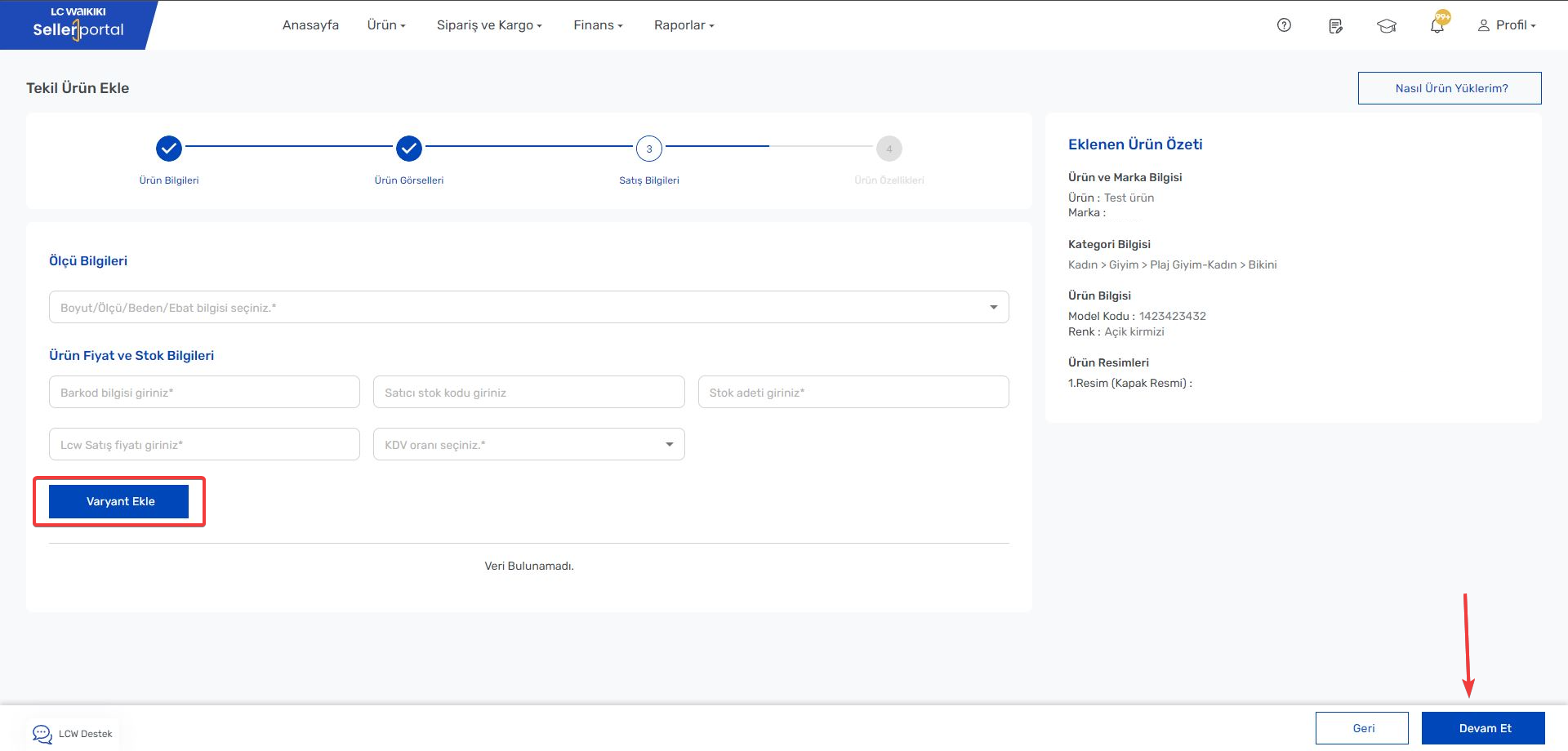1568x751 pixels.
Task: Click the Ürün Fiyat ve Stok Bilgileri heading
Action: click(x=131, y=356)
